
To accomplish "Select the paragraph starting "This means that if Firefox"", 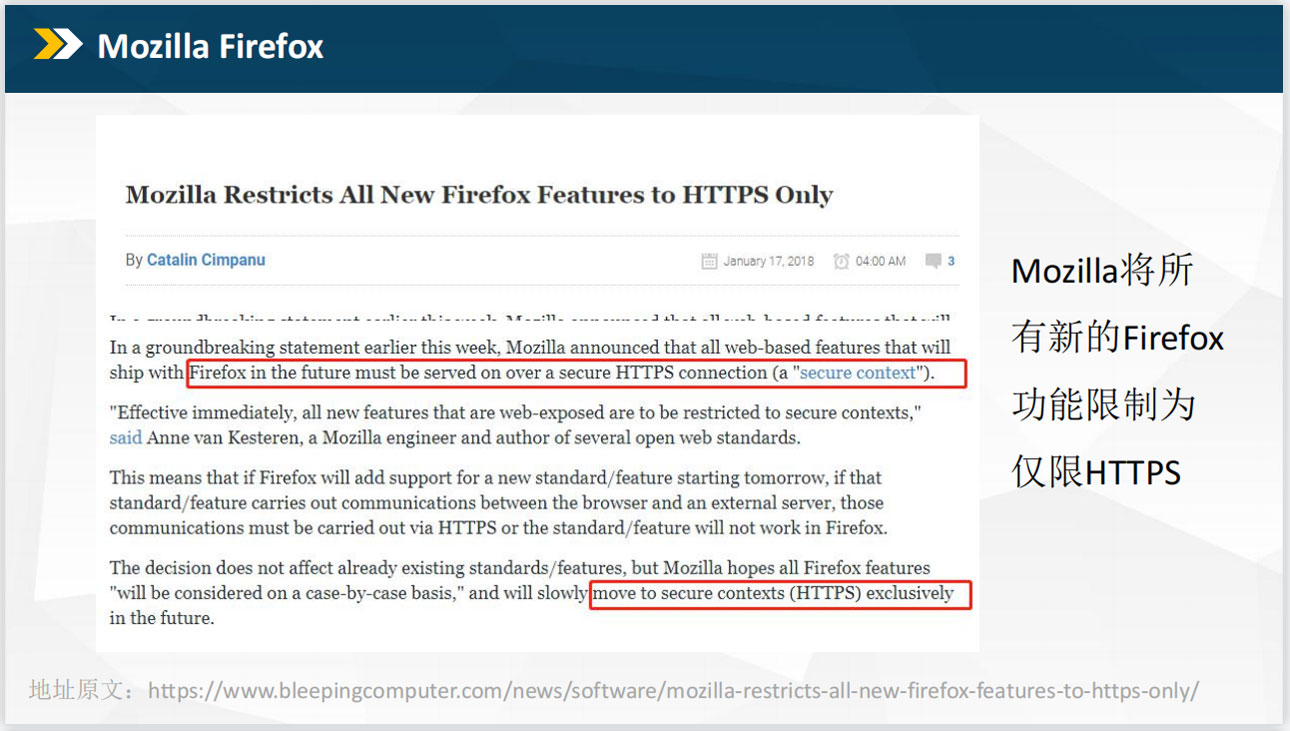I will click(498, 502).
